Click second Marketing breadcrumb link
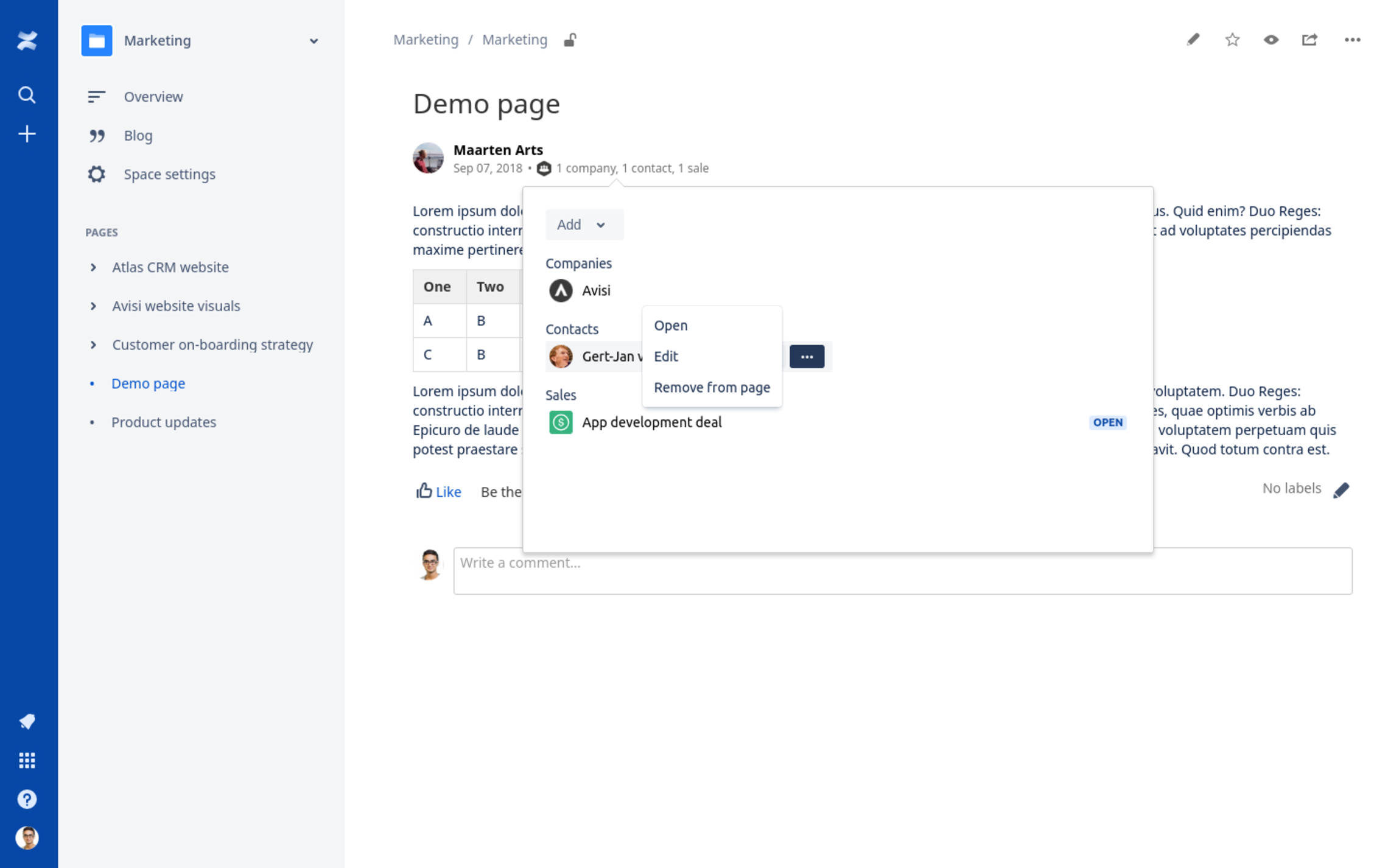The image size is (1388, 868). pyautogui.click(x=514, y=40)
